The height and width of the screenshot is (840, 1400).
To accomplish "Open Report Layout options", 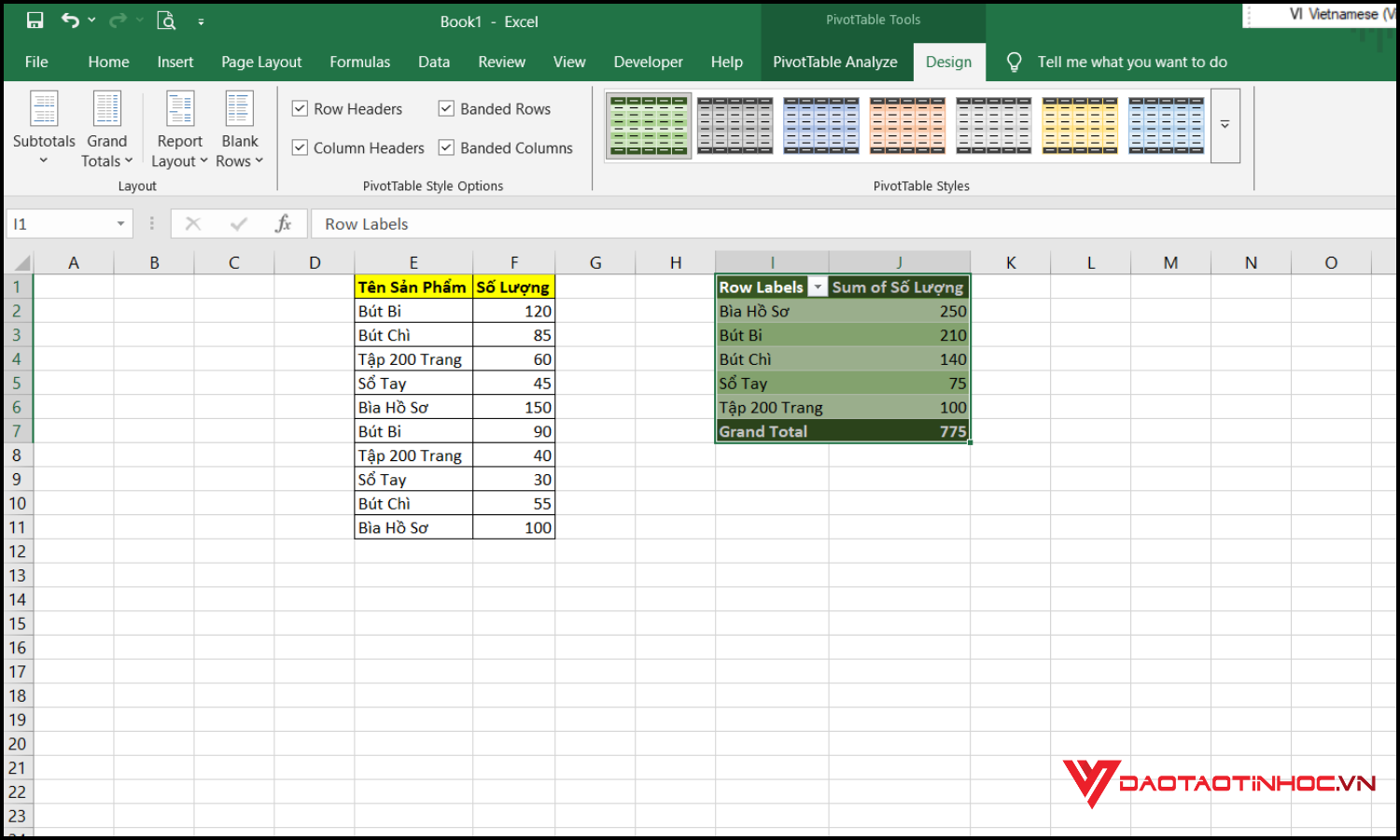I will [x=178, y=128].
